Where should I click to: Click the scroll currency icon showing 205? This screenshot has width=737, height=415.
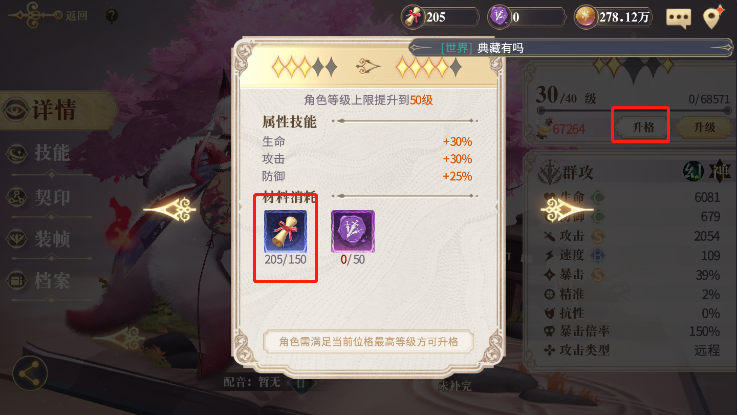(413, 17)
